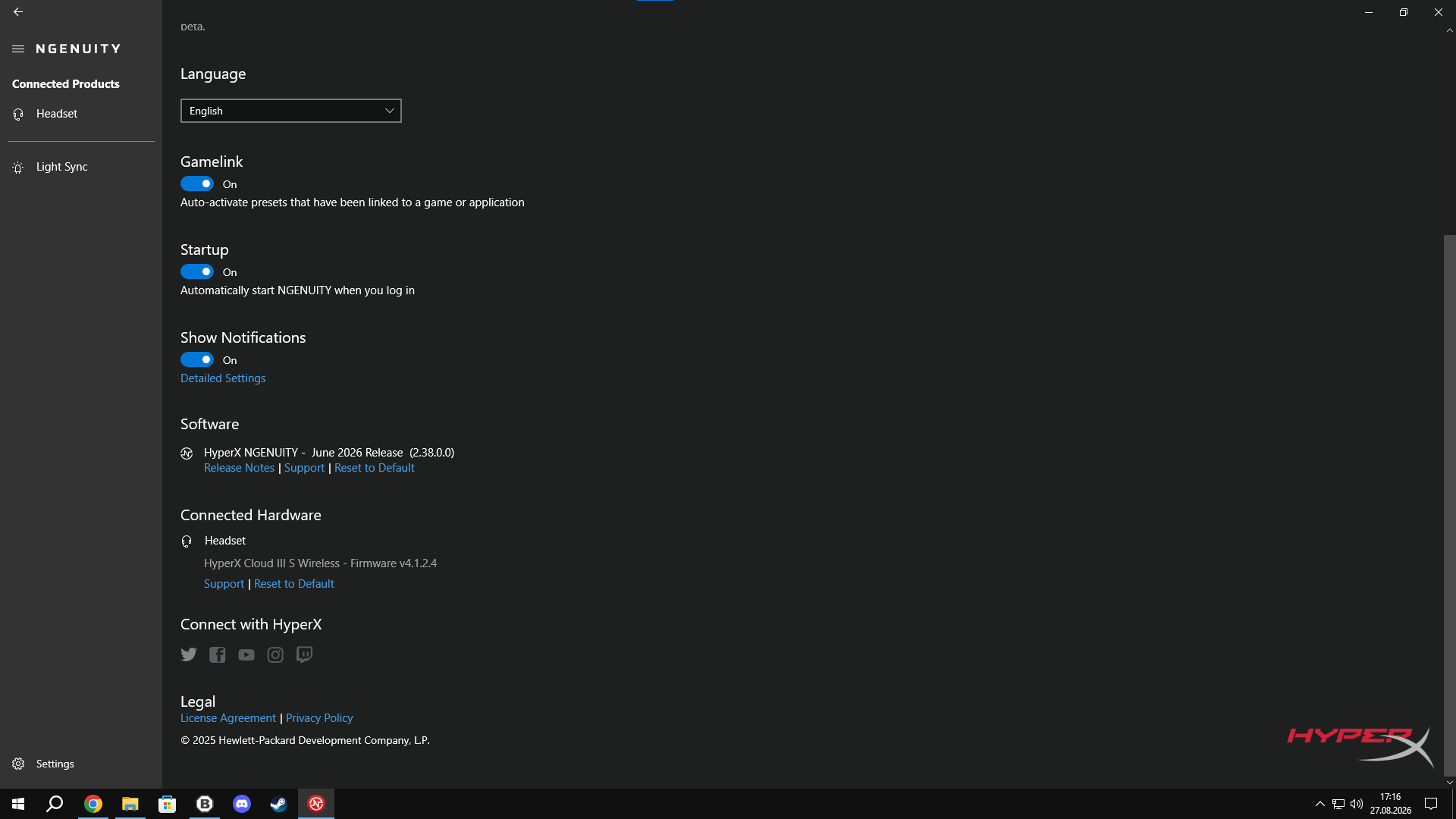Open the Language dropdown

[x=291, y=111]
